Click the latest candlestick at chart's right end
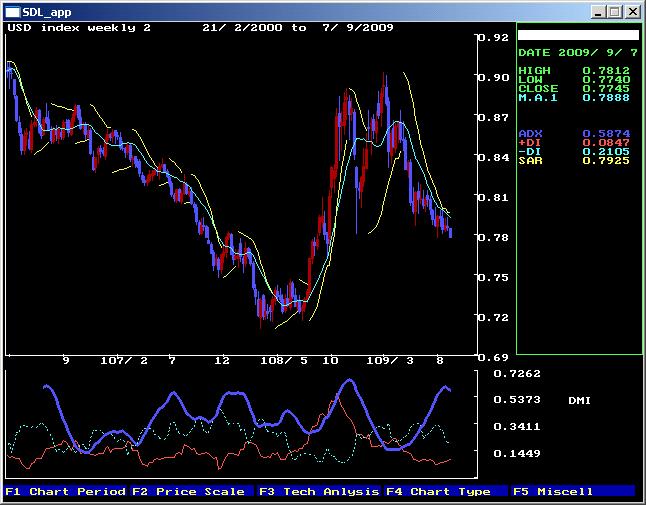The height and width of the screenshot is (505, 646). click(x=450, y=232)
